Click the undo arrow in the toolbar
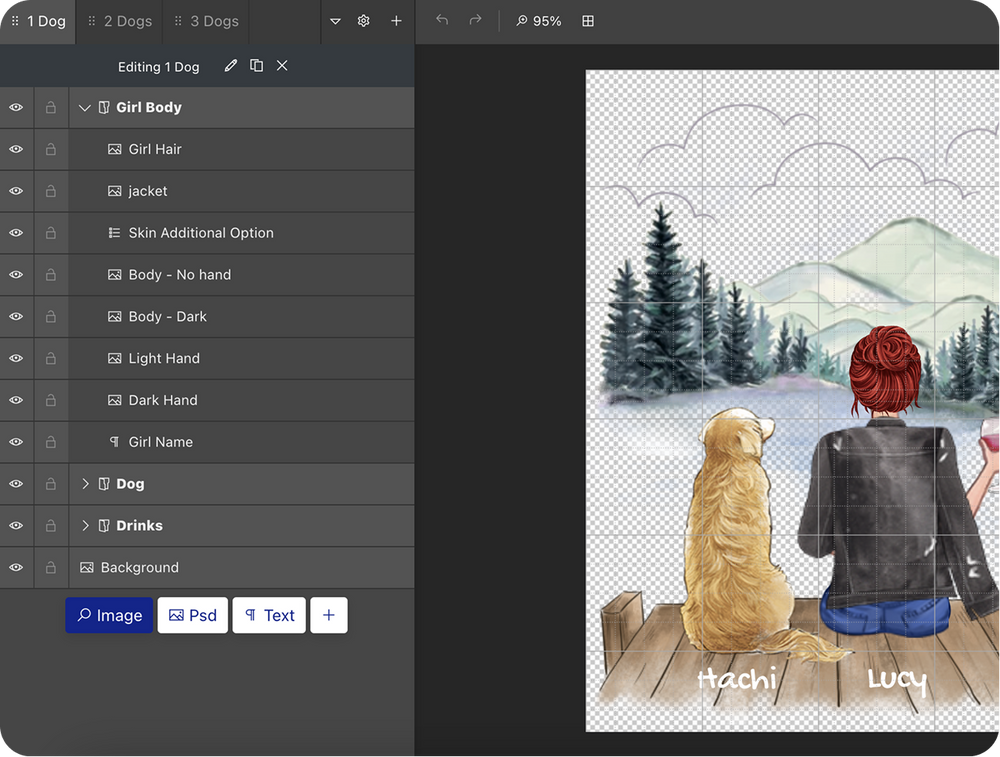The image size is (1000, 757). click(443, 21)
